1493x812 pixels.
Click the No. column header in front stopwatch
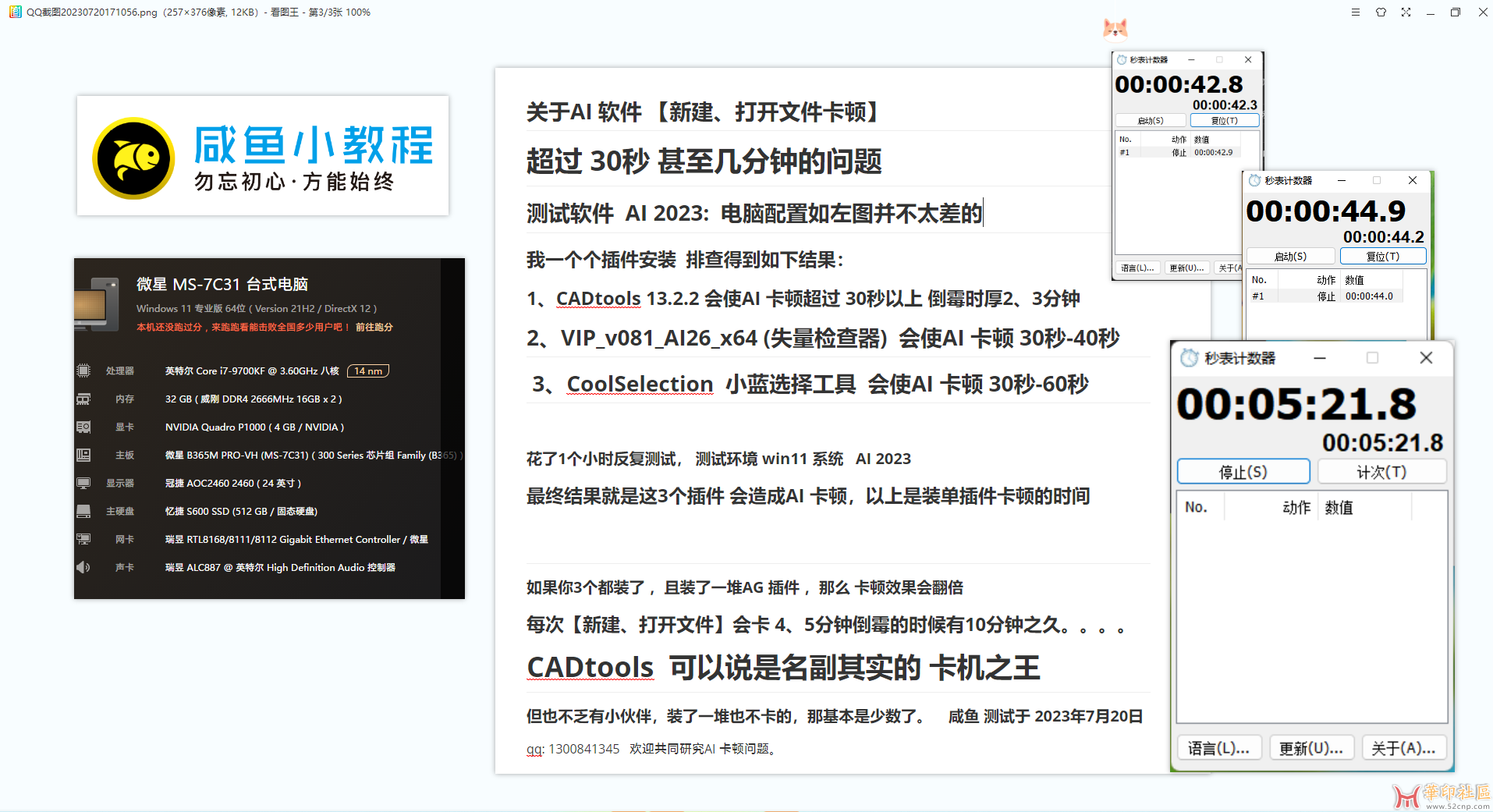click(1196, 507)
